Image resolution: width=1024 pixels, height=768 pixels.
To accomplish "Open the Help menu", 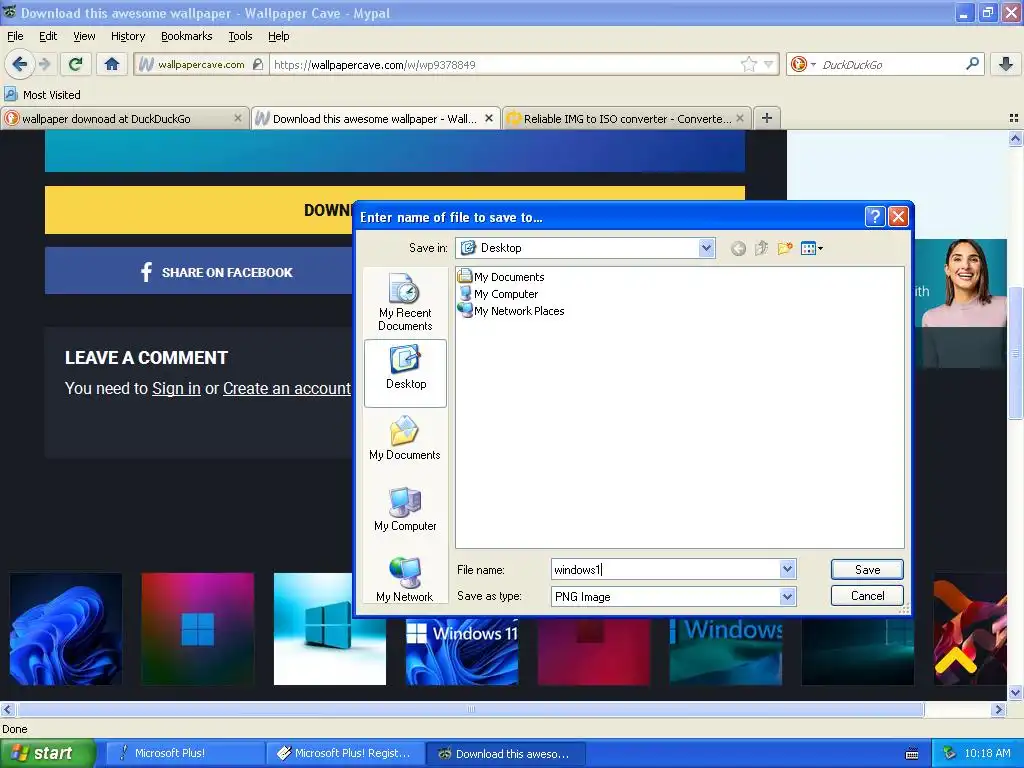I will (278, 36).
